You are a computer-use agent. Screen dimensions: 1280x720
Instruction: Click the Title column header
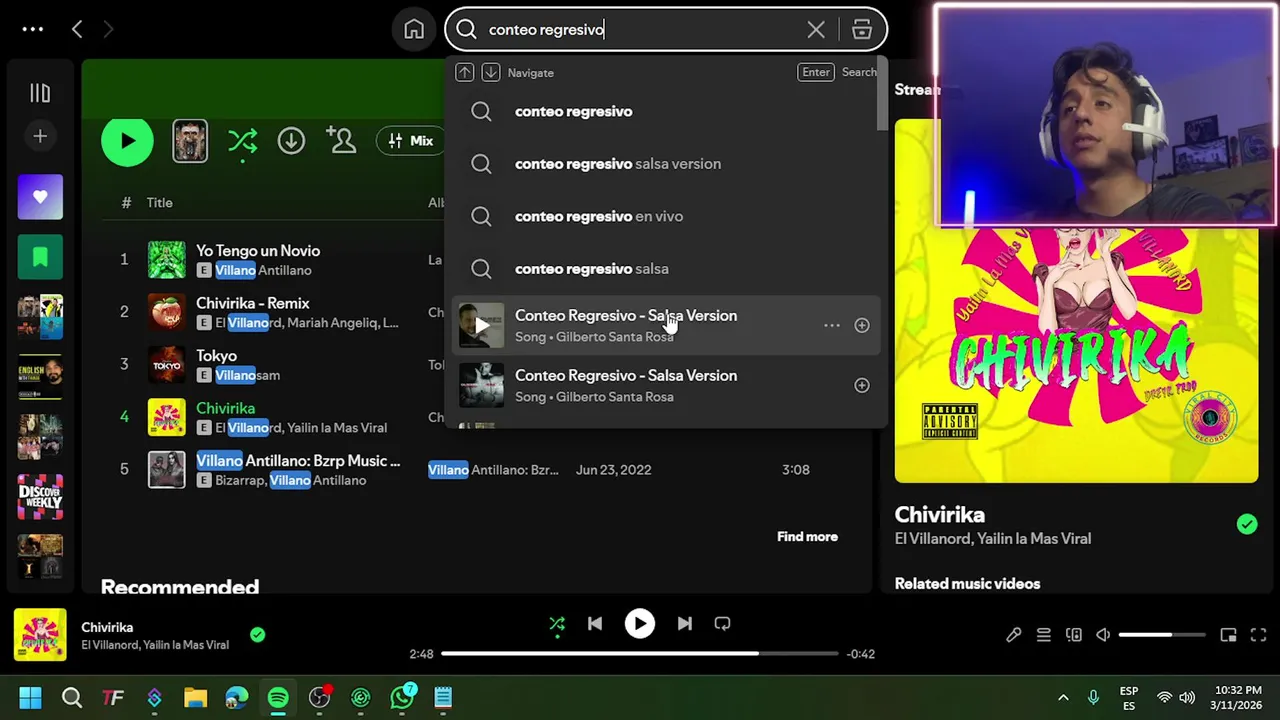coord(160,202)
